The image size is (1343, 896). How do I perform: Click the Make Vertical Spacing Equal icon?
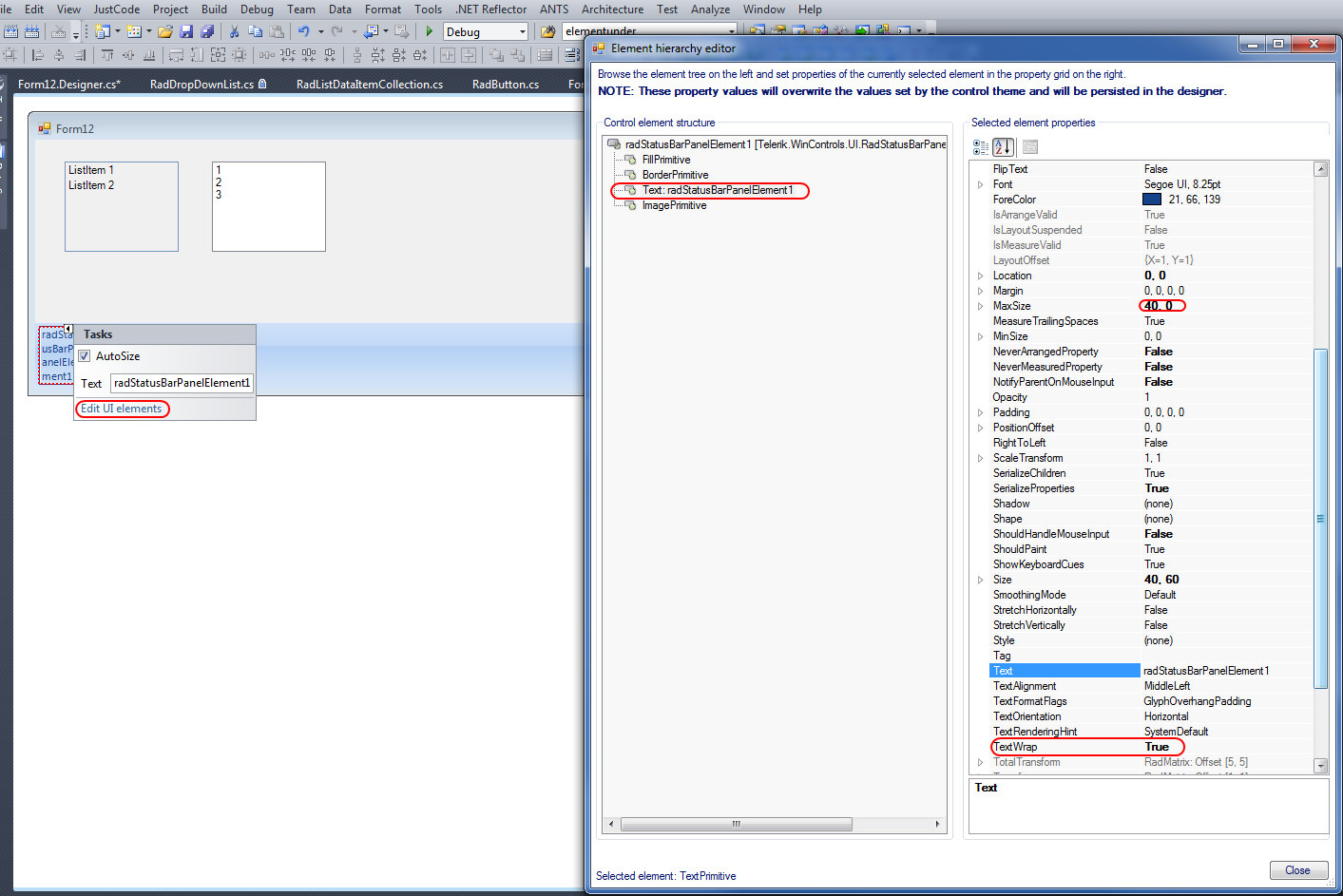tap(357, 55)
